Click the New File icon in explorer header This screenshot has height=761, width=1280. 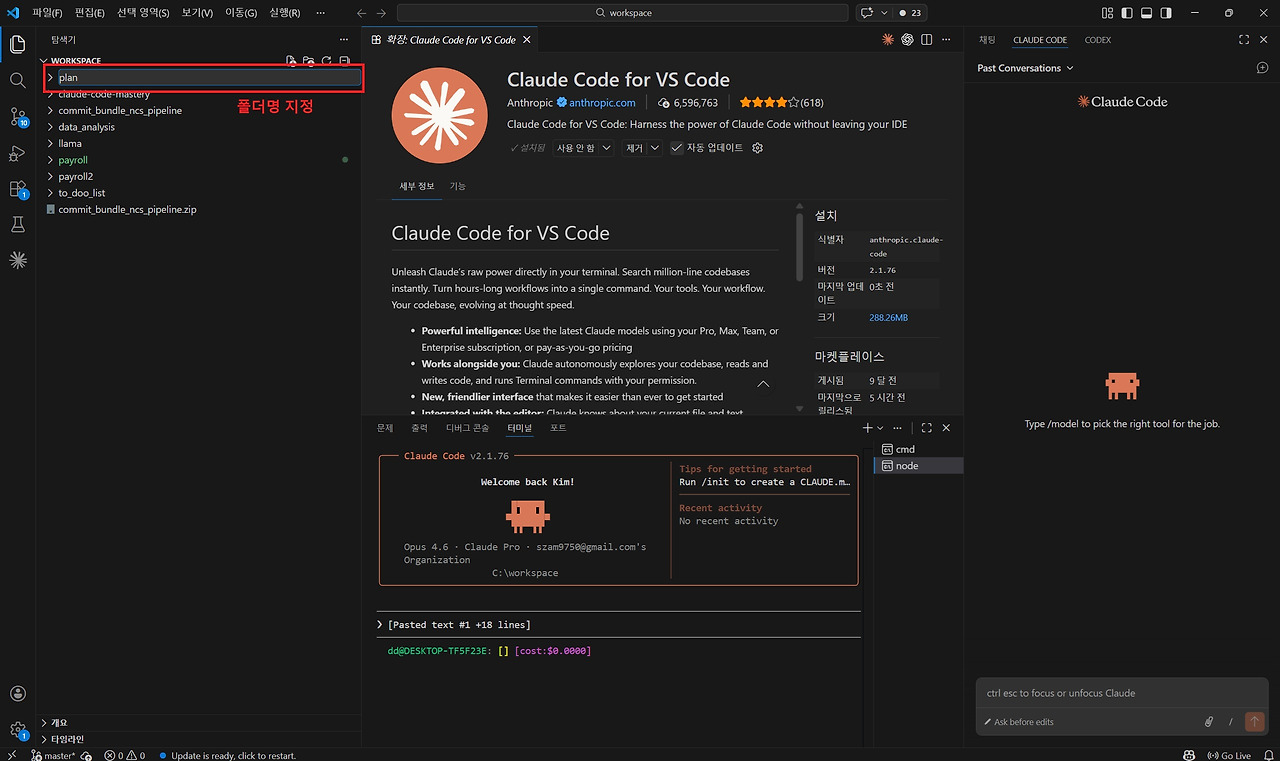pyautogui.click(x=291, y=61)
